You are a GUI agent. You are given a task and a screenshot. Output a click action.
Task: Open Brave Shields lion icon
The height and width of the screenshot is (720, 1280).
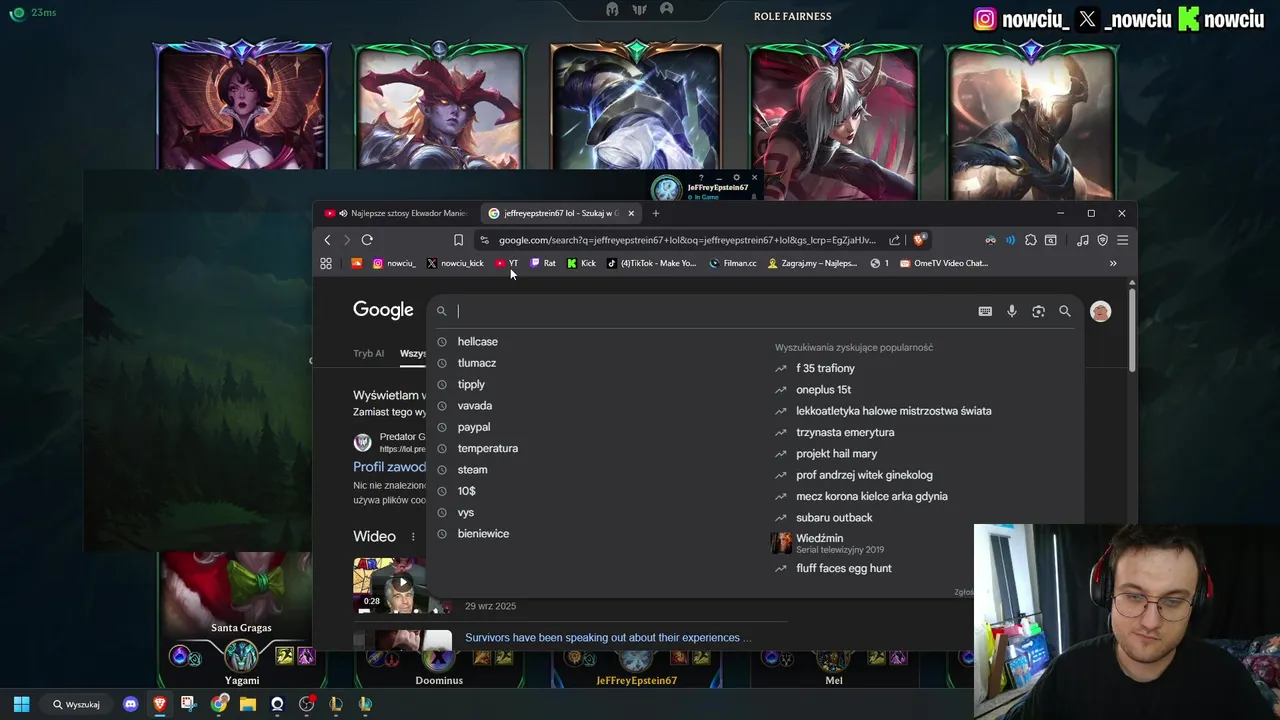coord(919,240)
